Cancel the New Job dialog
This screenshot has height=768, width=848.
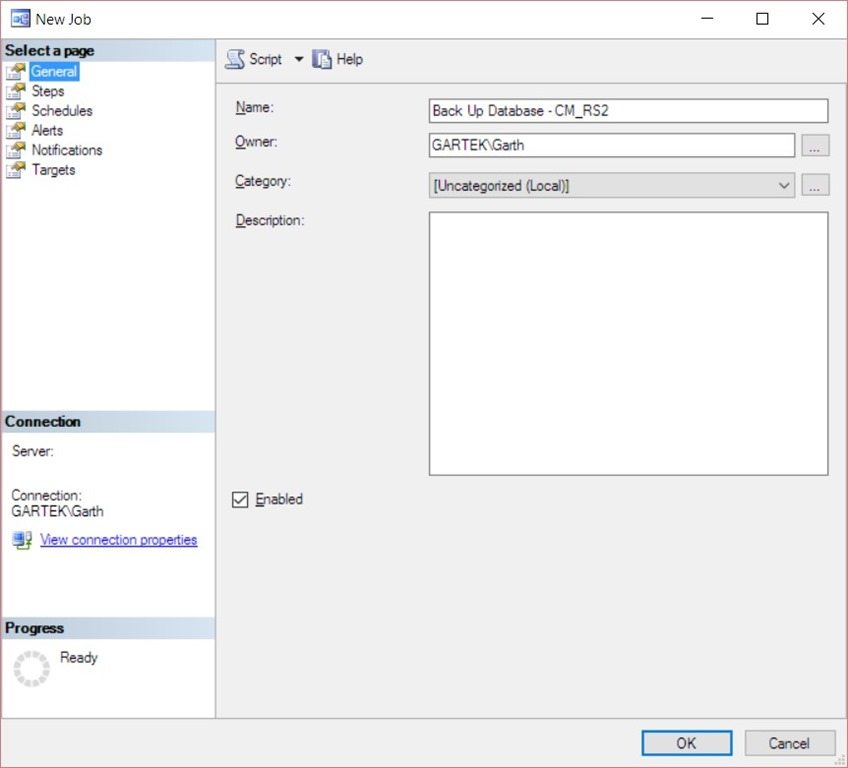click(789, 743)
